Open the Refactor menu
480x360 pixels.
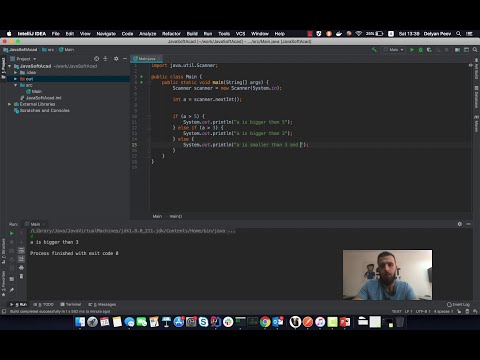click(171, 34)
